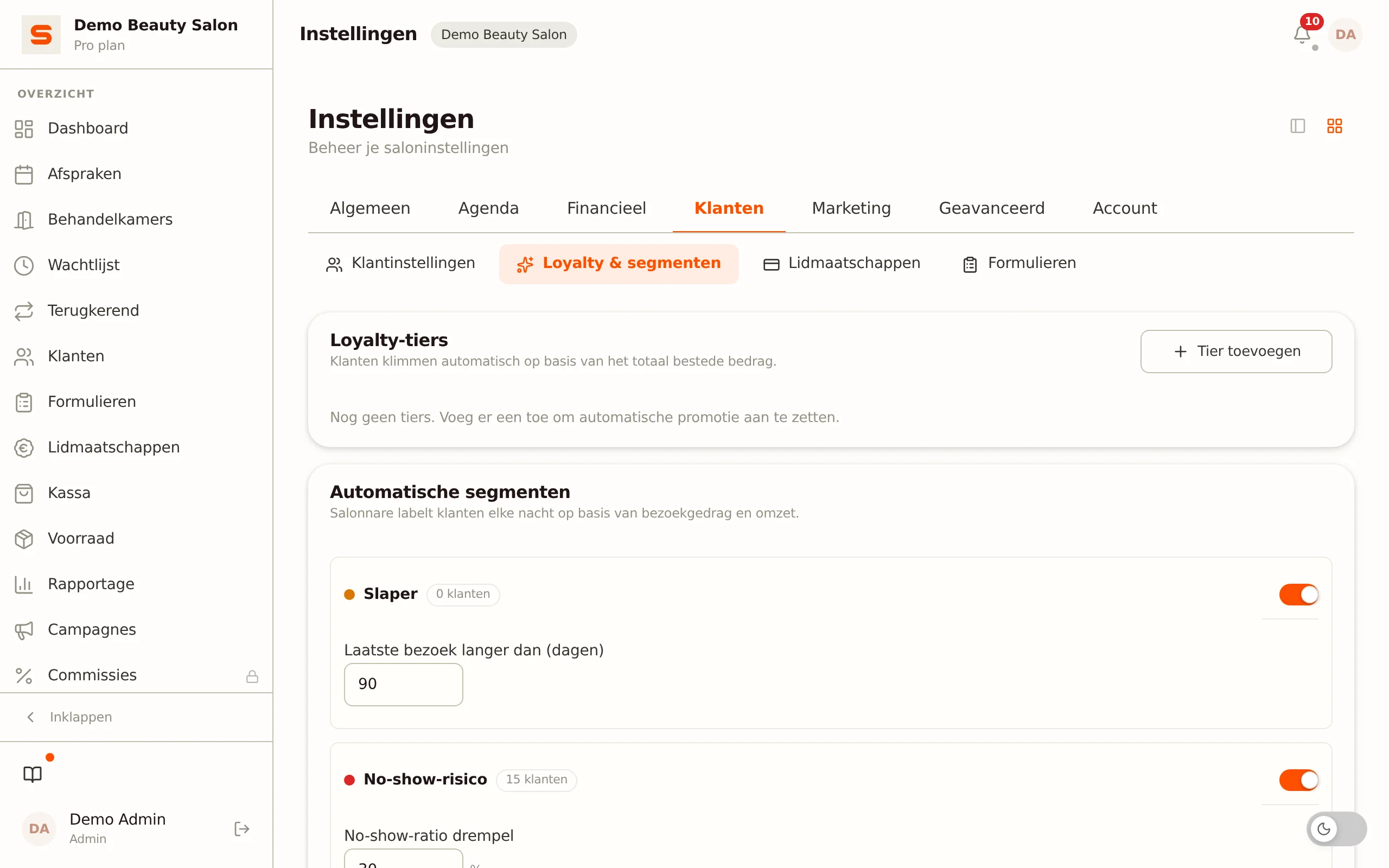Screen dimensions: 1389x868
Task: Open the Lidmaatschappen subtab
Action: coord(842,264)
